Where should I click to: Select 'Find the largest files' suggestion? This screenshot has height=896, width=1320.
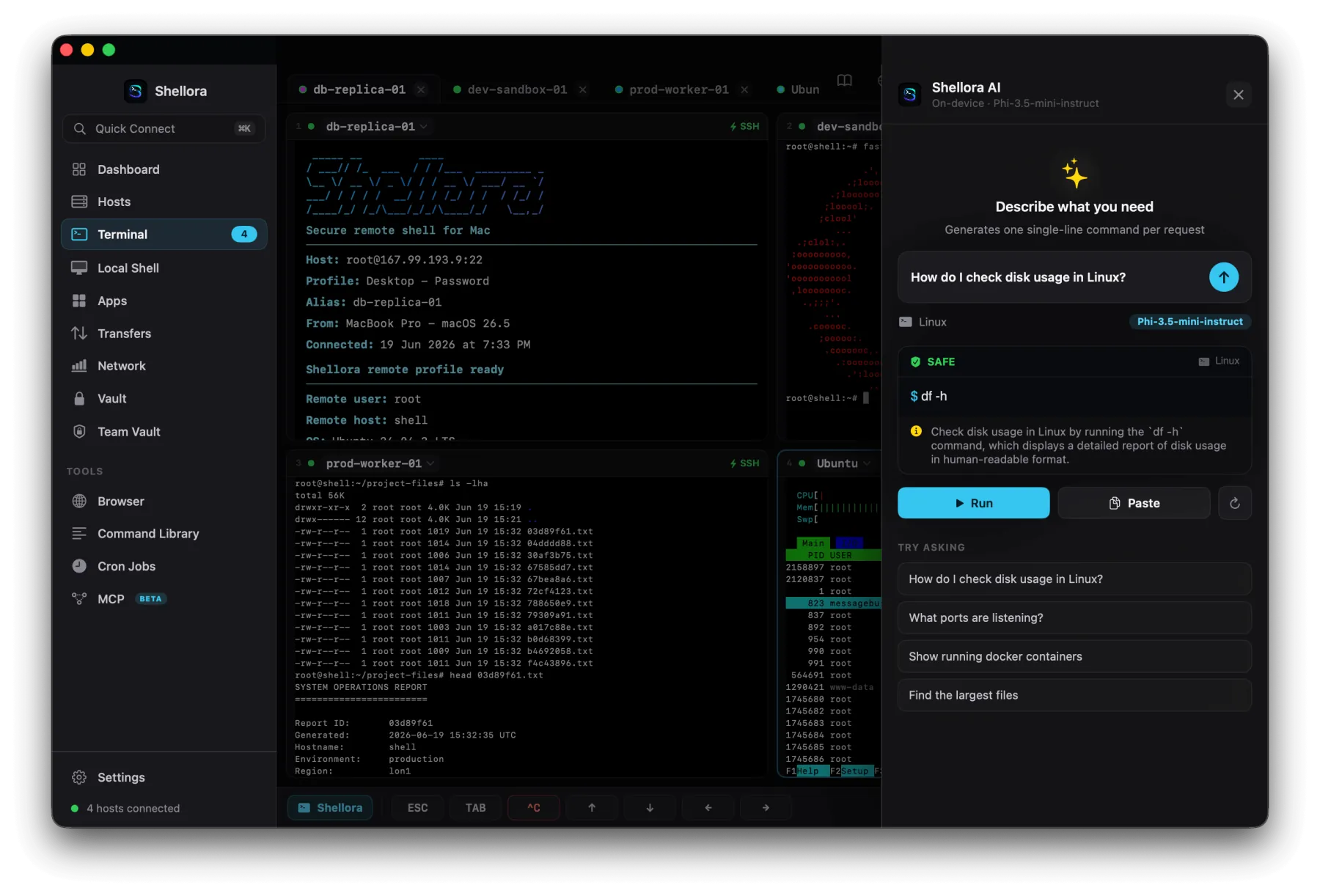[x=1074, y=695]
